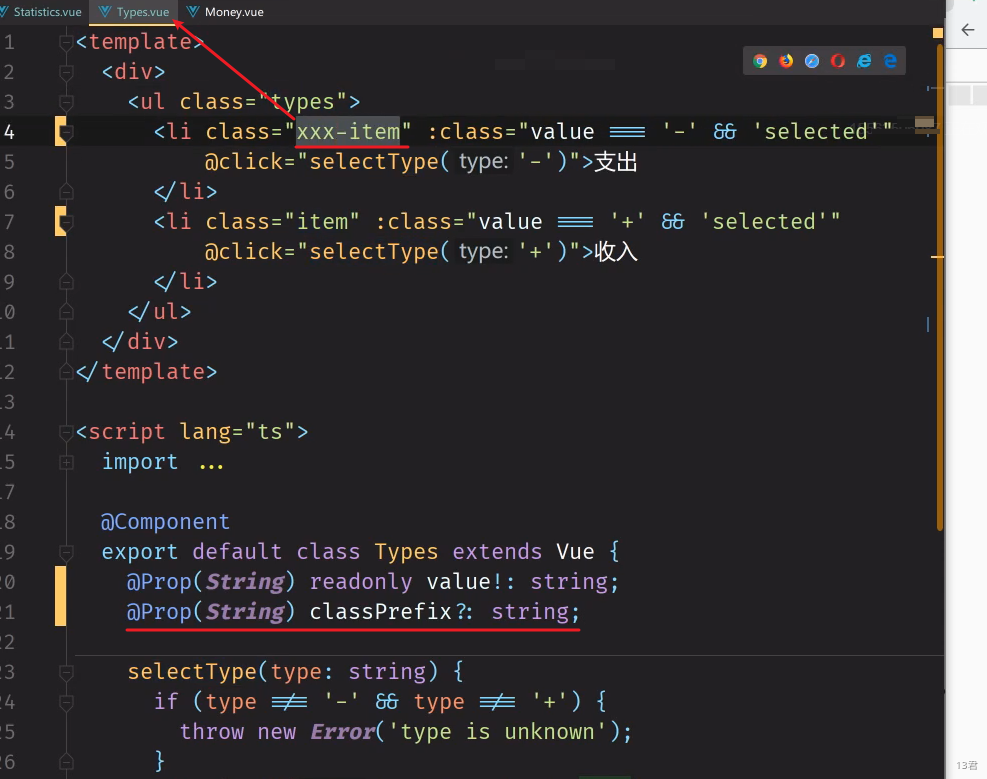This screenshot has height=779, width=987.
Task: Collapse the second li item block fold marker
Action: pos(66,222)
